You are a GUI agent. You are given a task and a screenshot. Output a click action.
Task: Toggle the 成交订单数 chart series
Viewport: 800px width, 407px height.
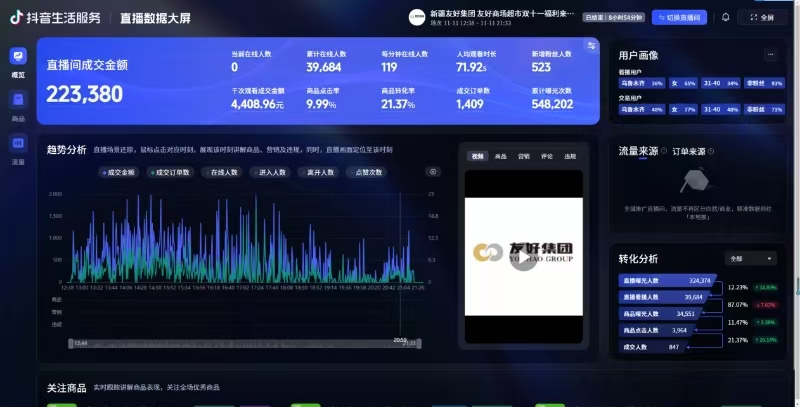pyautogui.click(x=170, y=172)
